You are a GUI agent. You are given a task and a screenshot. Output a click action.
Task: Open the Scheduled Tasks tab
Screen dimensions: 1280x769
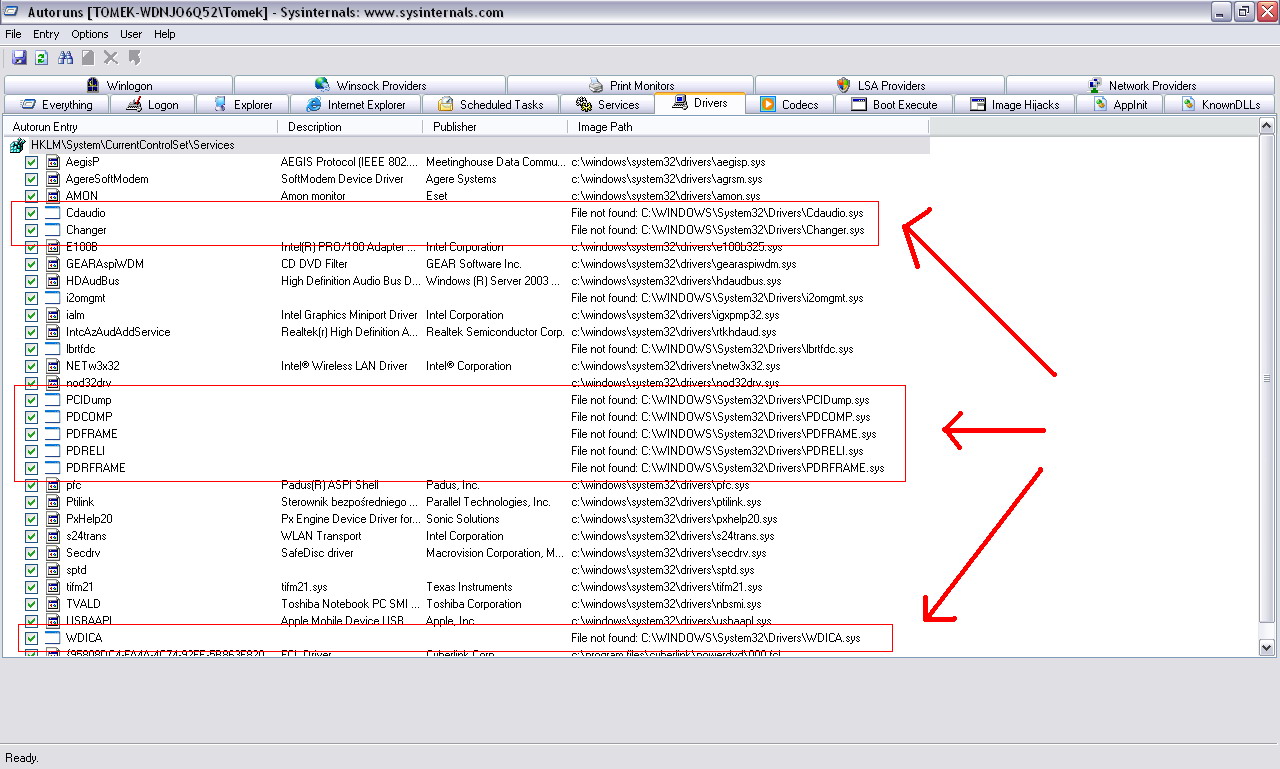click(x=490, y=104)
